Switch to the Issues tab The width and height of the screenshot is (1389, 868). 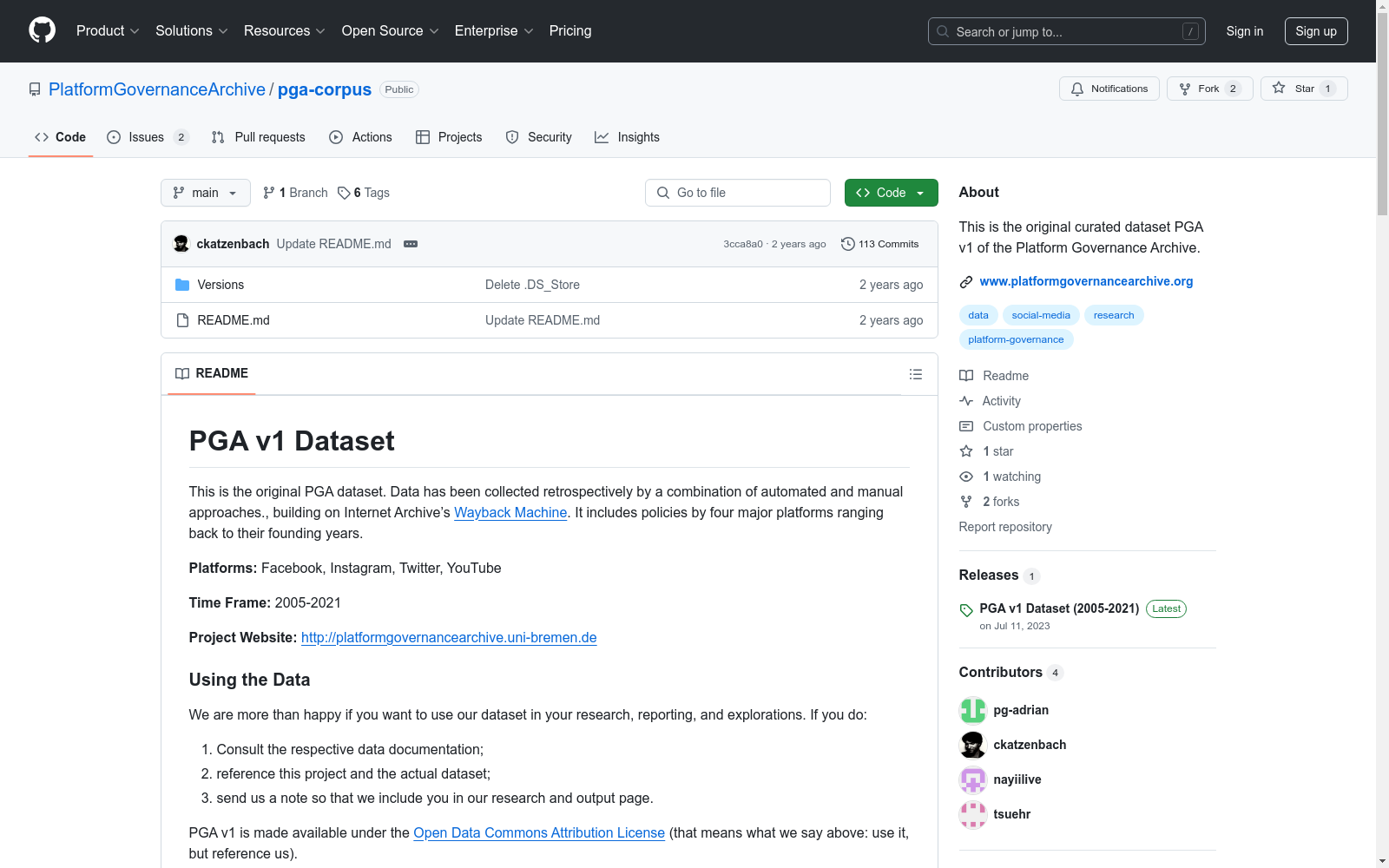pyautogui.click(x=148, y=137)
